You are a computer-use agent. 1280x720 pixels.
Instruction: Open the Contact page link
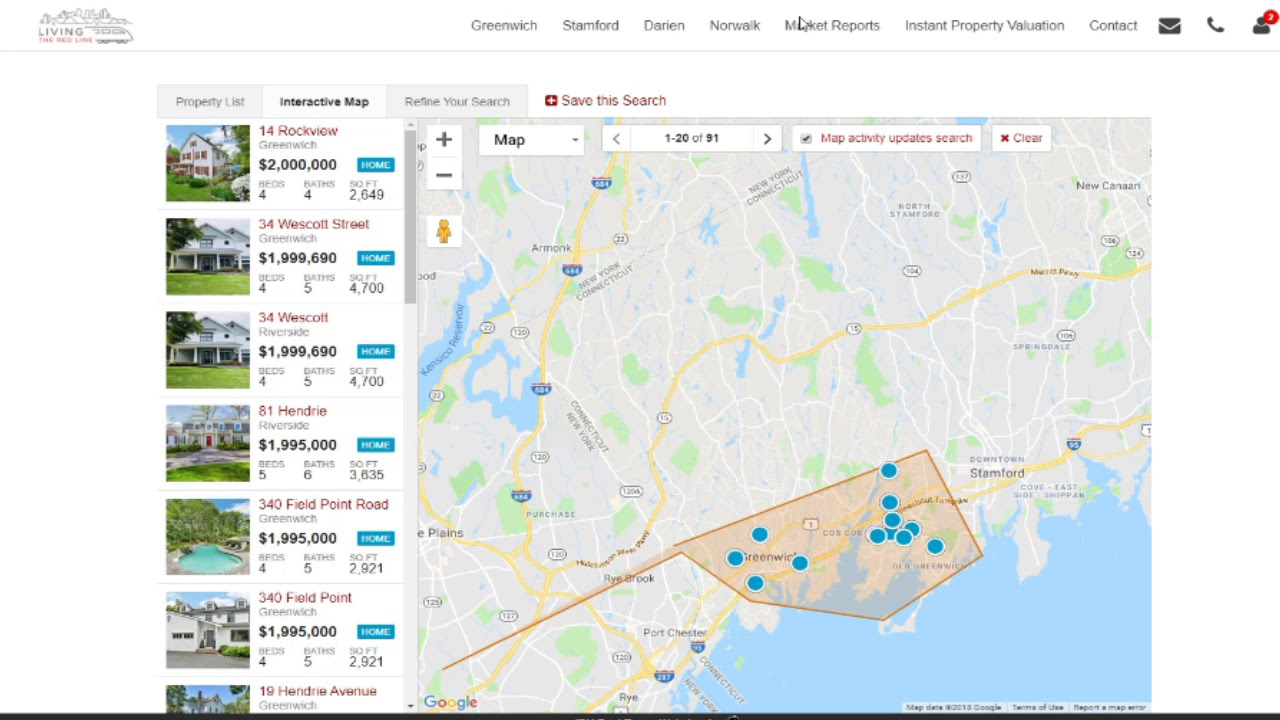click(x=1113, y=26)
